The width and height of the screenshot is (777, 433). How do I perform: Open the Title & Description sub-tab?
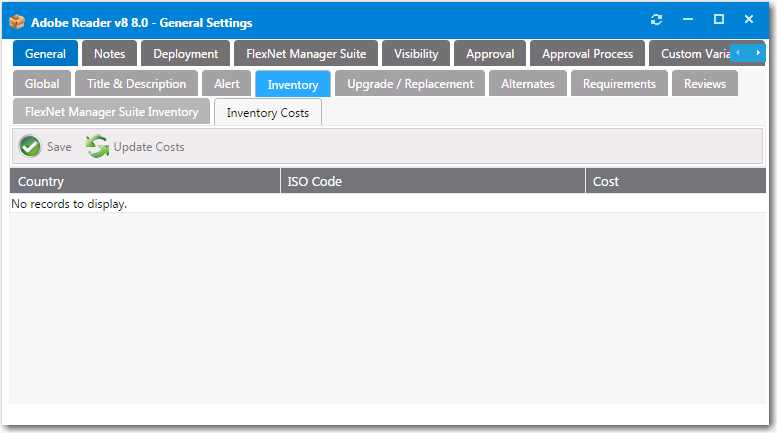tap(136, 84)
